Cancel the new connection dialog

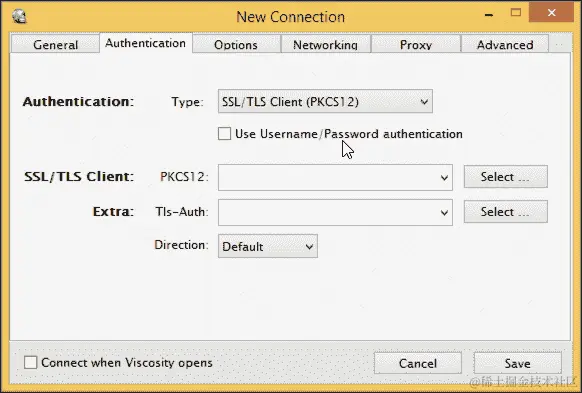[x=418, y=363]
